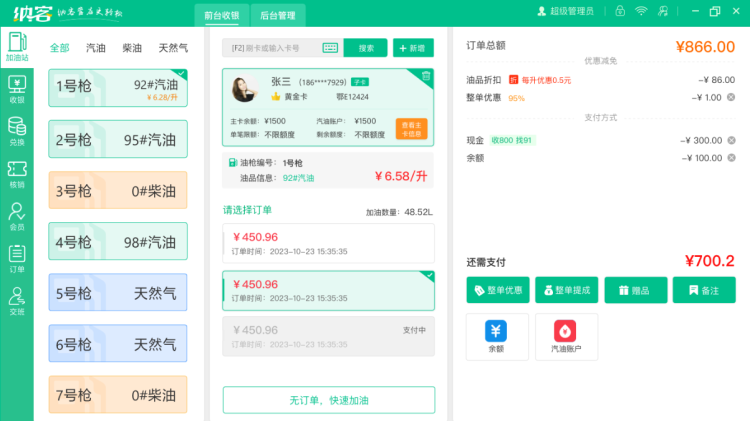
Task: Remove the 整单优惠 ¥1.00 discount
Action: click(731, 97)
